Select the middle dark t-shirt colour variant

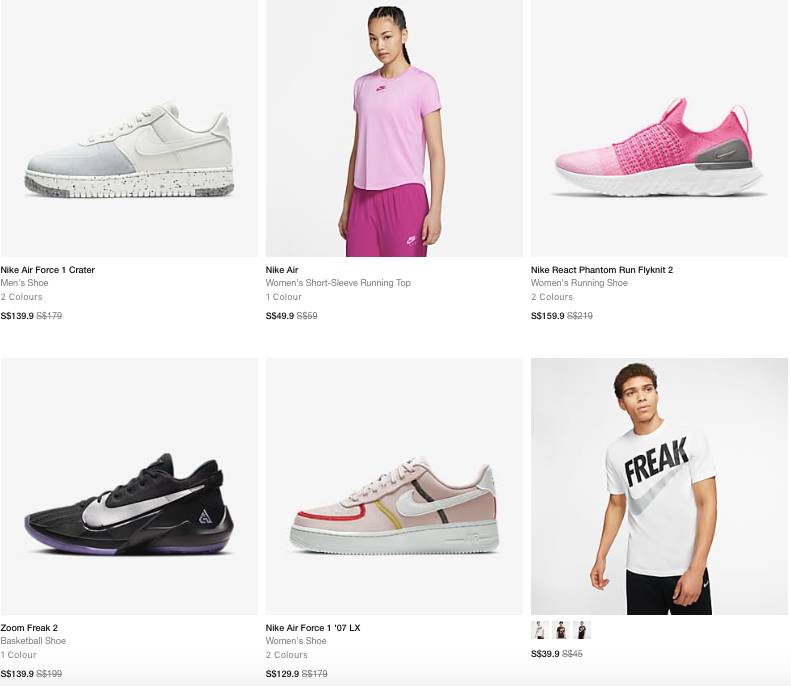point(561,630)
